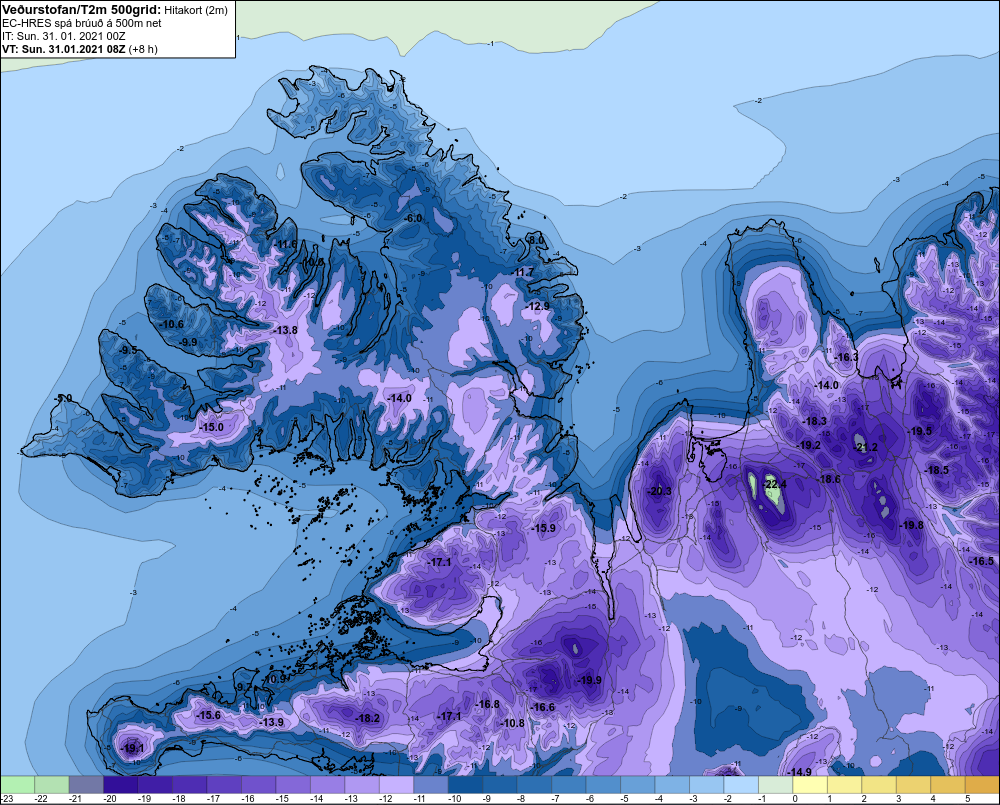Click the light blue legend swatch labeled -2
This screenshot has width=1000, height=805.
click(x=741, y=784)
